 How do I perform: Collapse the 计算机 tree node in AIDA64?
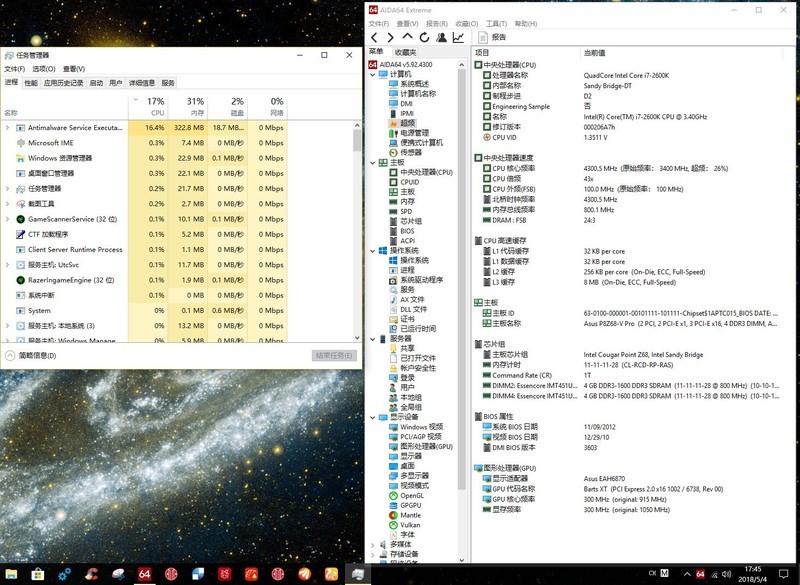[372, 74]
